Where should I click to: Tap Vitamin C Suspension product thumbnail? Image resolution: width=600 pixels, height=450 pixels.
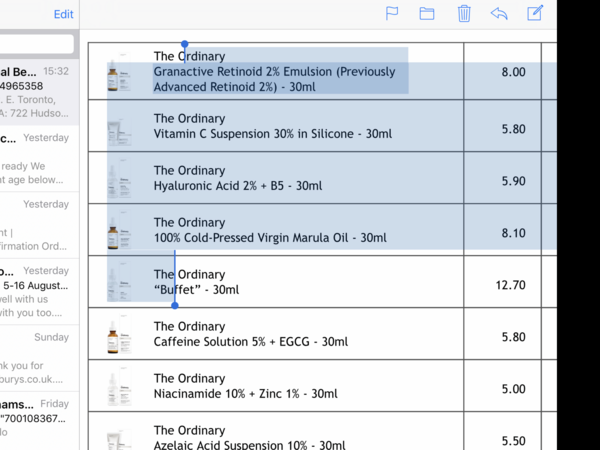[x=119, y=130]
